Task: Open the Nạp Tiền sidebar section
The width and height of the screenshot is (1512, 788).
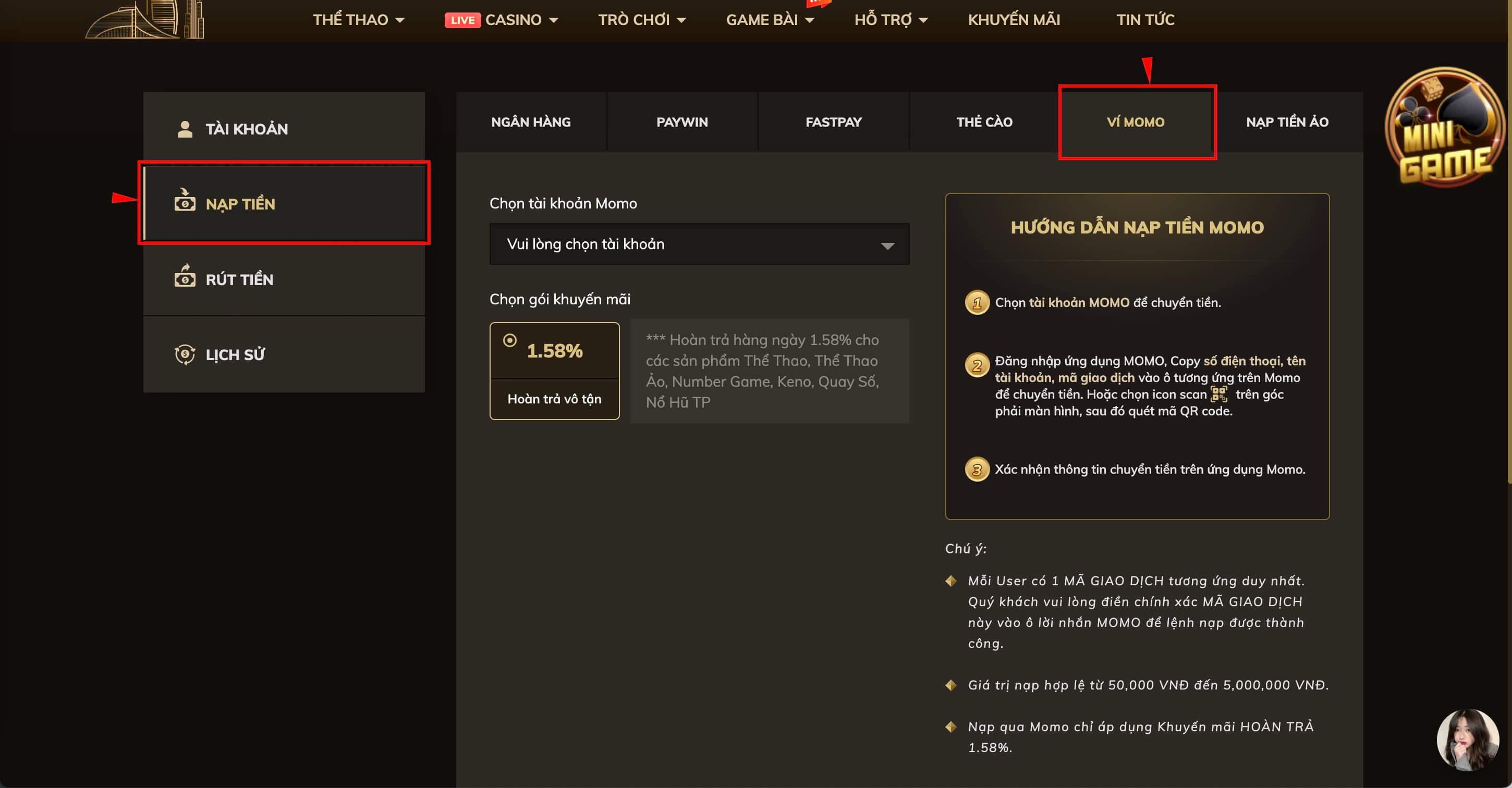Action: pyautogui.click(x=284, y=204)
